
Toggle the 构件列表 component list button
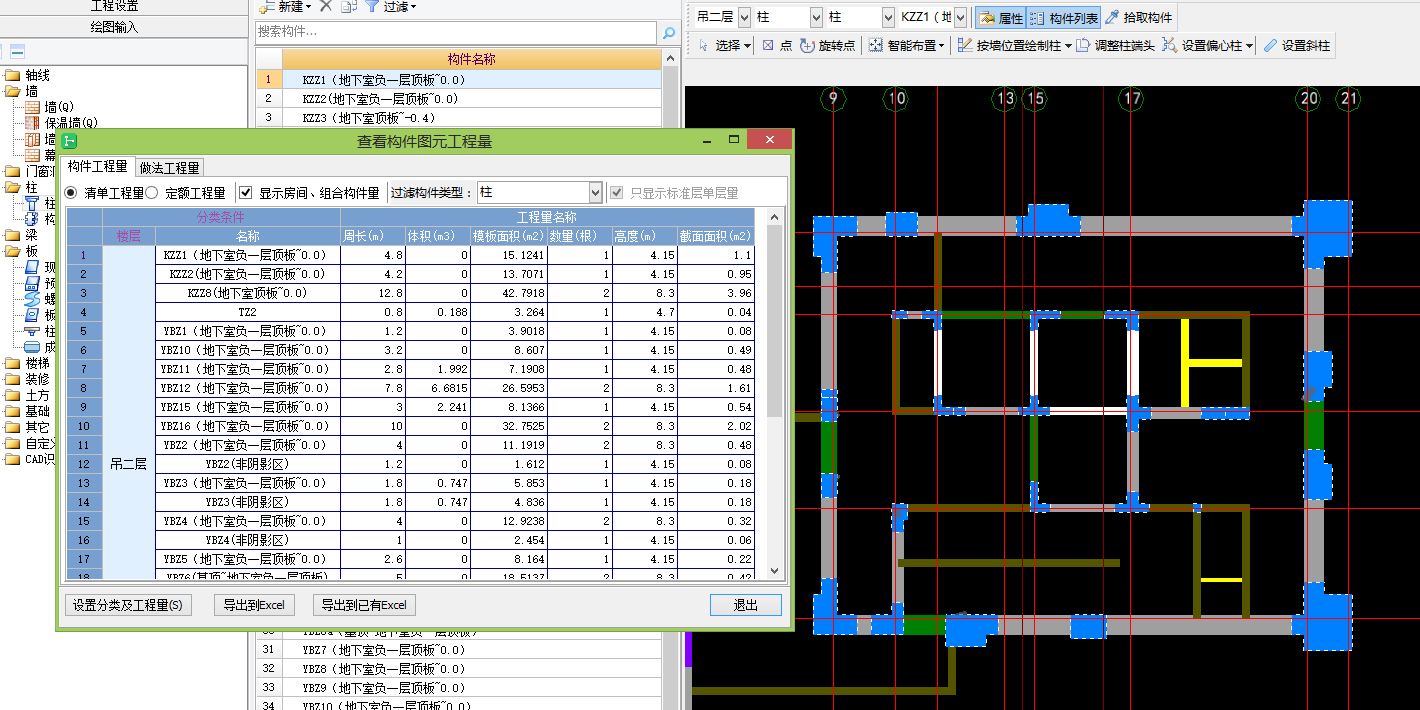[1064, 18]
